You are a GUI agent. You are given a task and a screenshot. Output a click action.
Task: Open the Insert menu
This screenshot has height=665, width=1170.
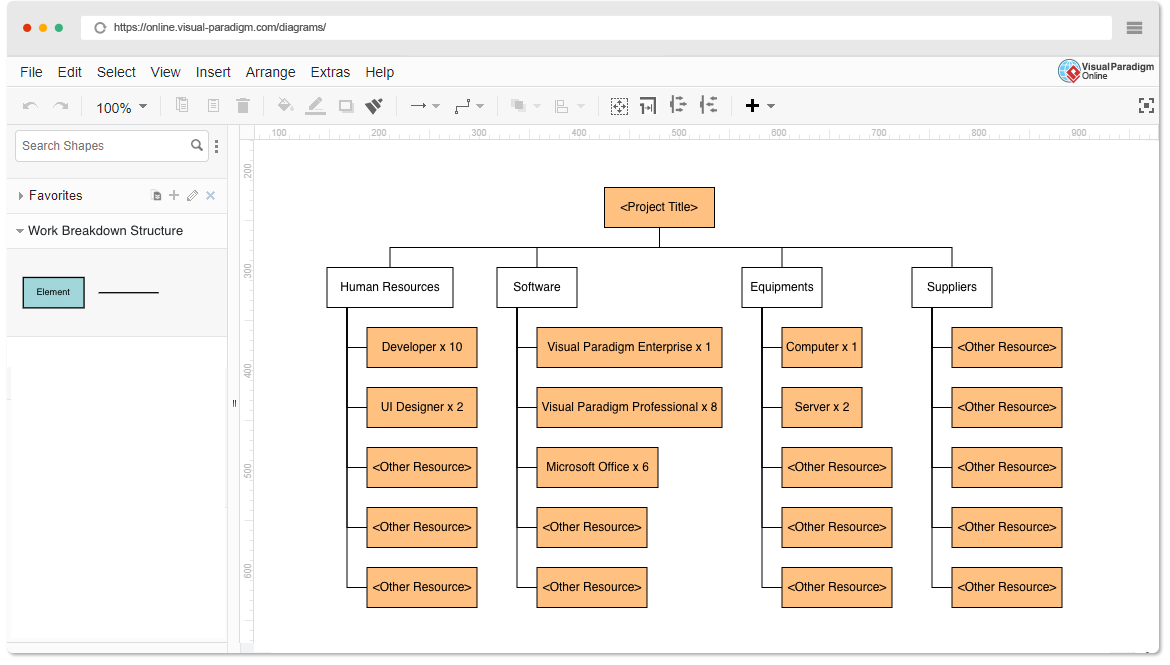click(213, 72)
